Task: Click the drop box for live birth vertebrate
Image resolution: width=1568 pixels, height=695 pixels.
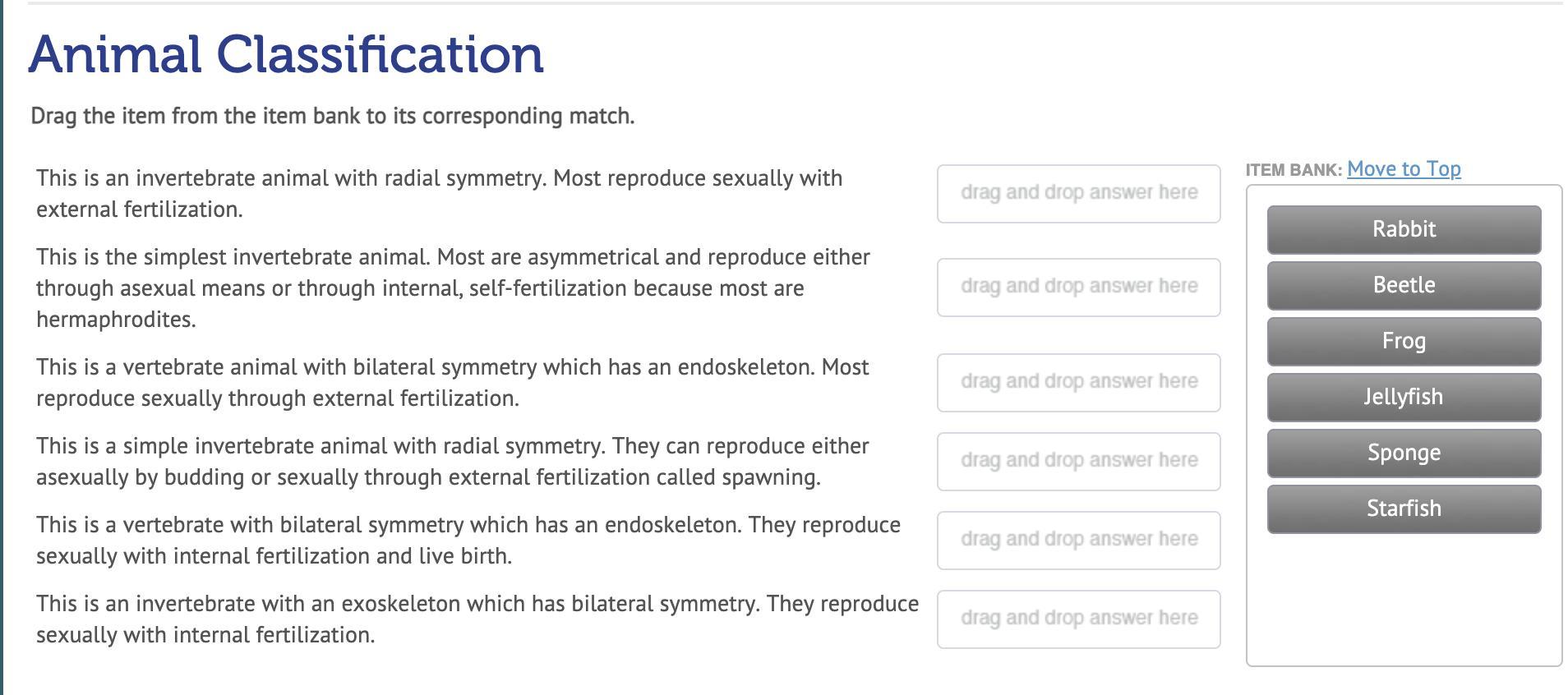Action: [x=1078, y=541]
